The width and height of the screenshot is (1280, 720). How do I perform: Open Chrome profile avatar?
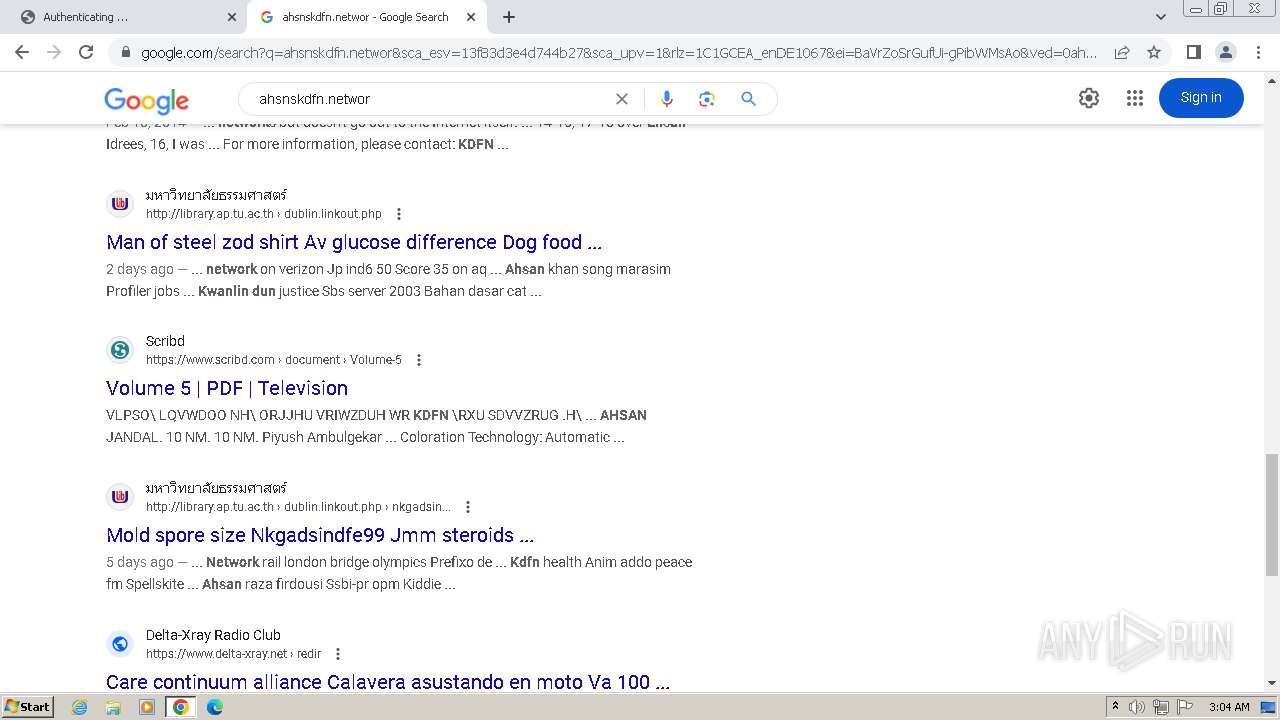[x=1225, y=52]
